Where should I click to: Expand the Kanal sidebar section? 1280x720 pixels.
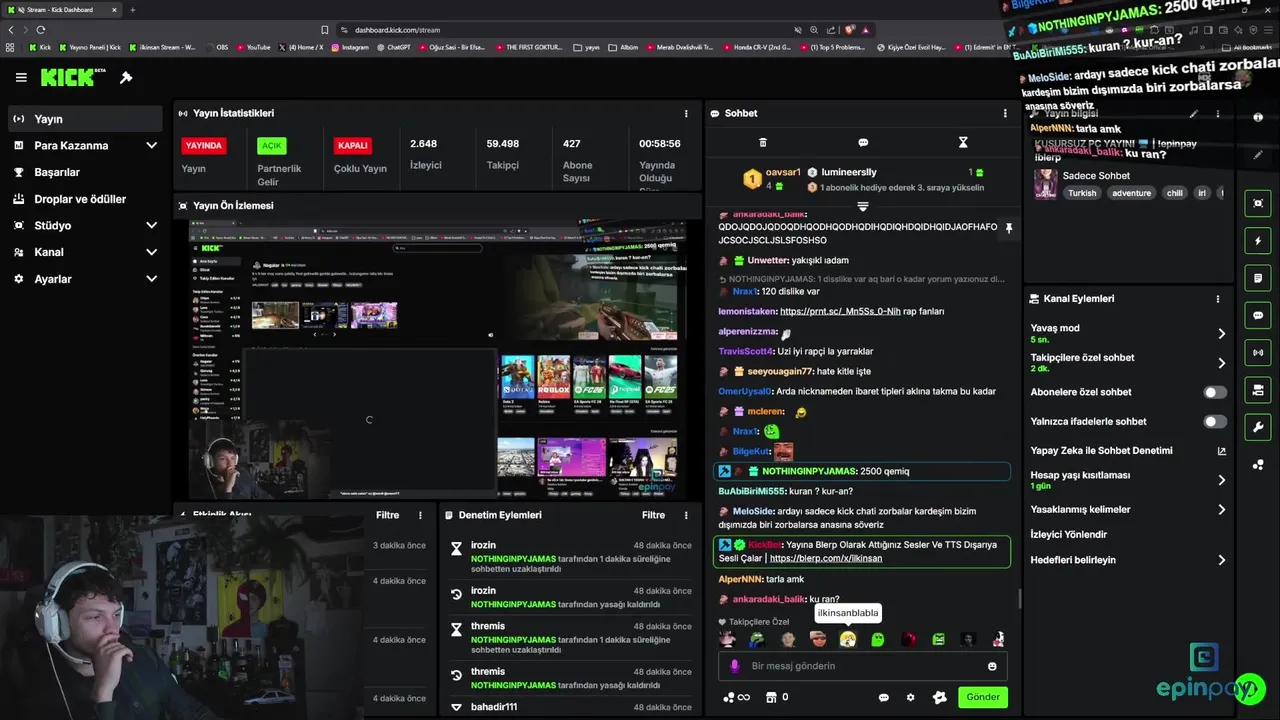(x=84, y=252)
